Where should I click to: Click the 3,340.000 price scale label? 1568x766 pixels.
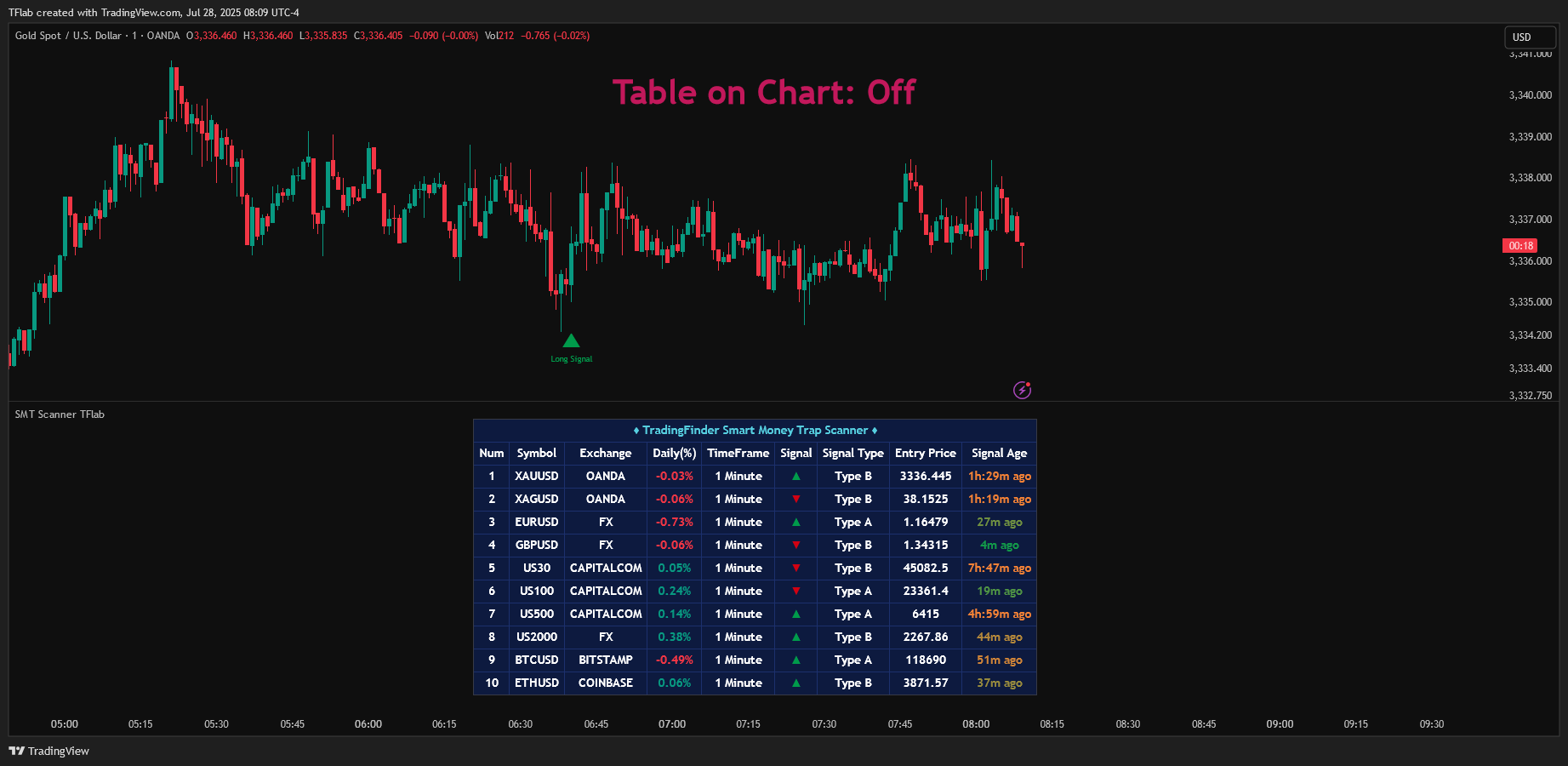point(1530,95)
